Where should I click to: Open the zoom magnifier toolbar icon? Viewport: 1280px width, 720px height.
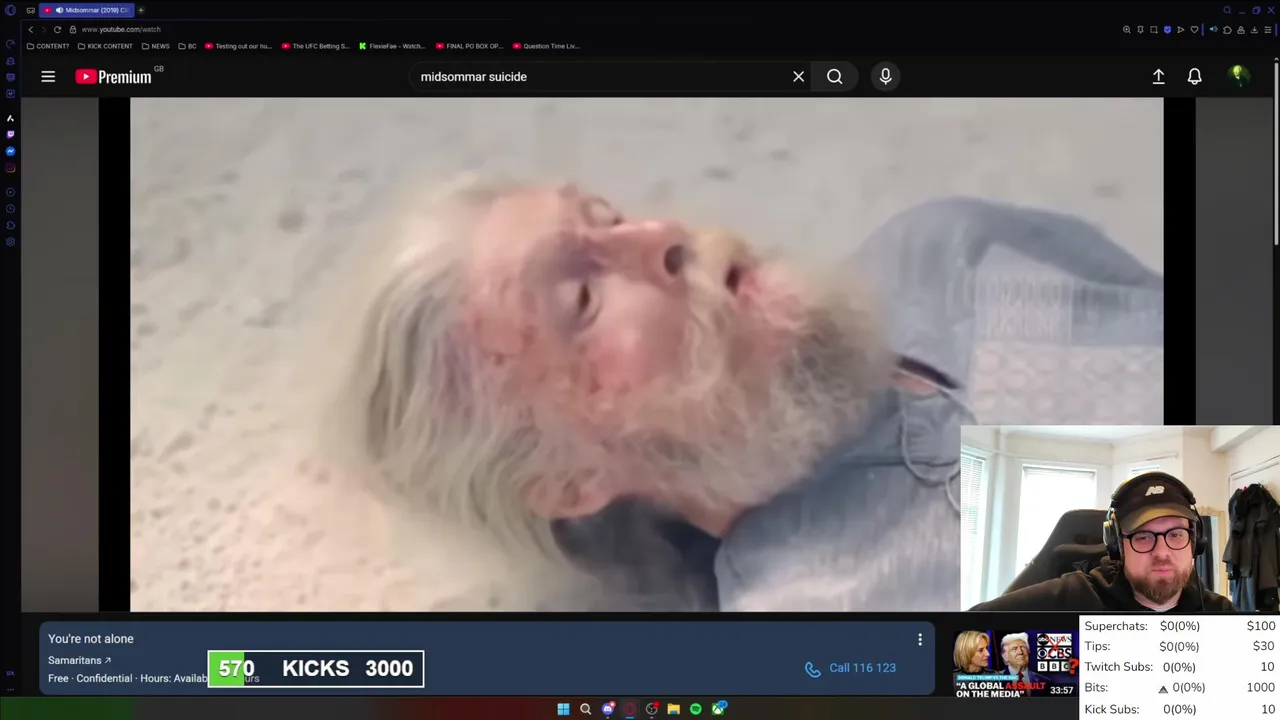tap(1126, 30)
